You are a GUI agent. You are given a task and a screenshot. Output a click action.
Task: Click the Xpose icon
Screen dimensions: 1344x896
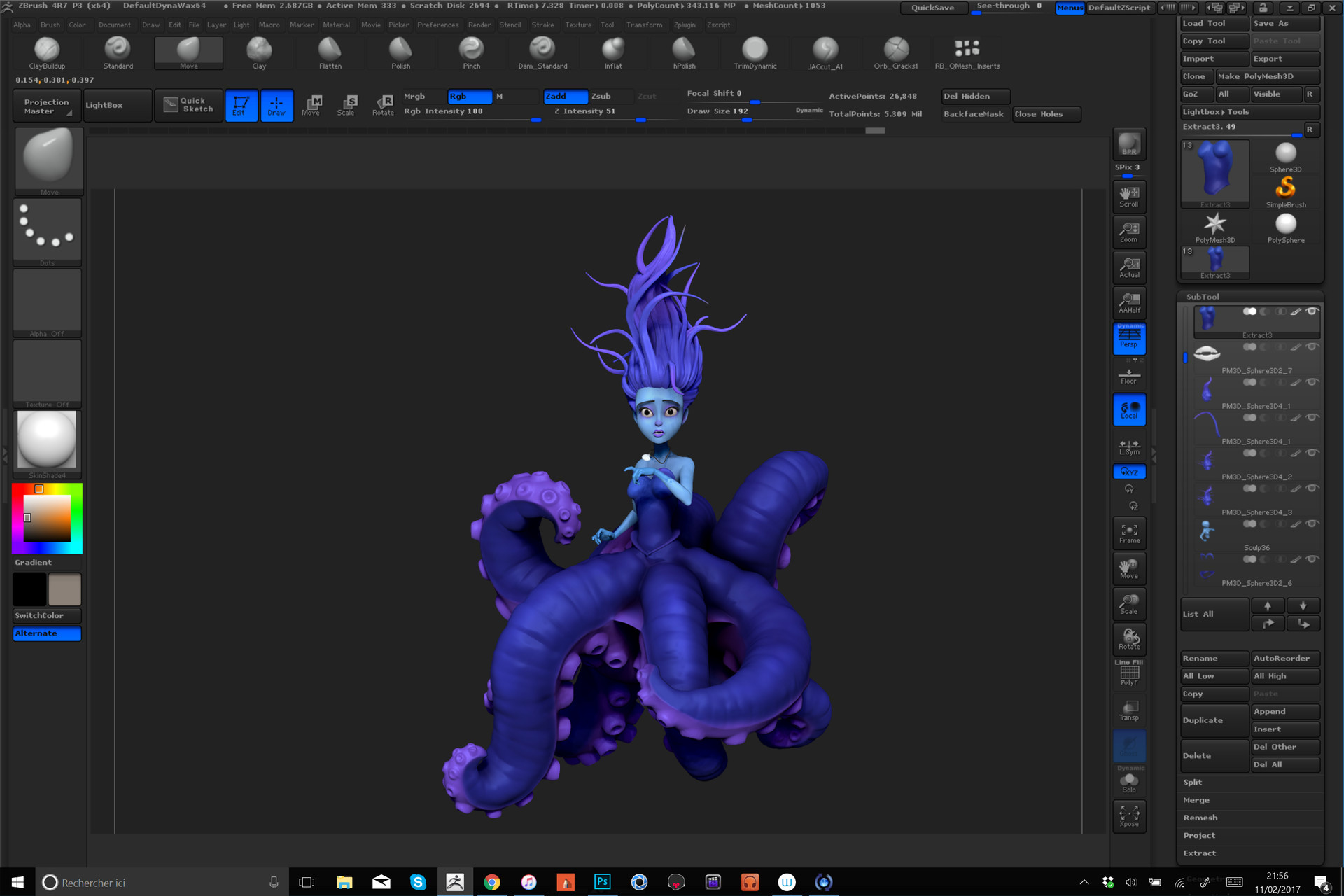pos(1129,816)
